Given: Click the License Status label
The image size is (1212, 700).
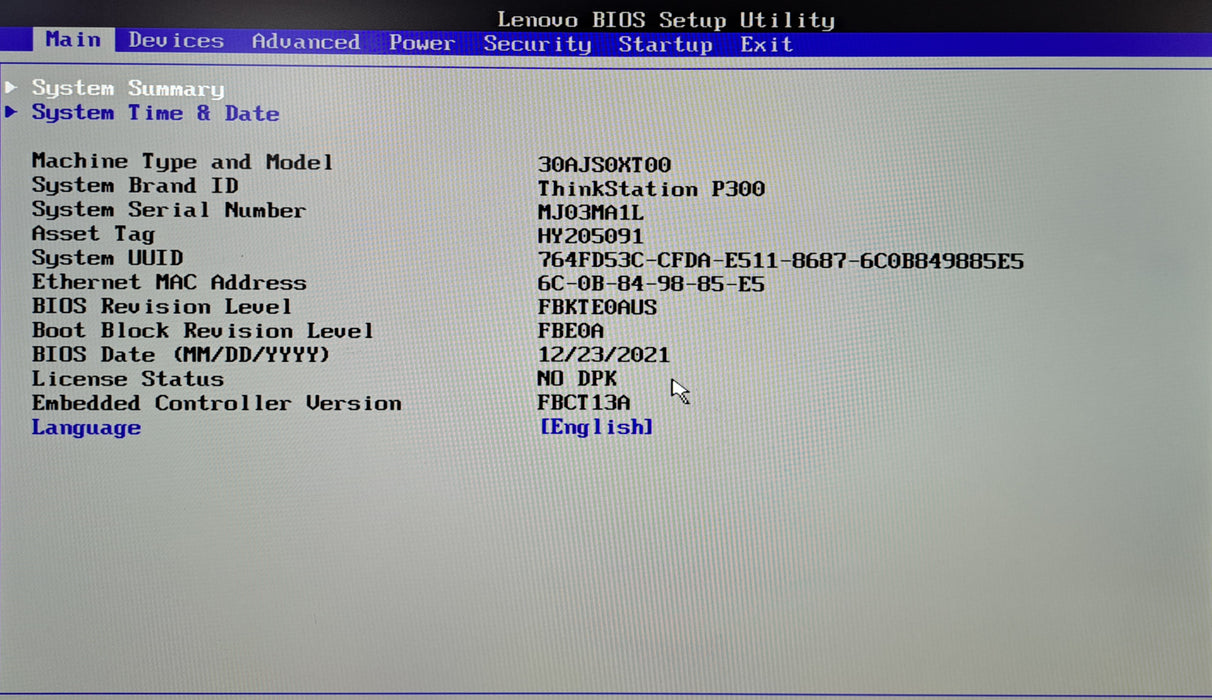Looking at the screenshot, I should point(128,379).
